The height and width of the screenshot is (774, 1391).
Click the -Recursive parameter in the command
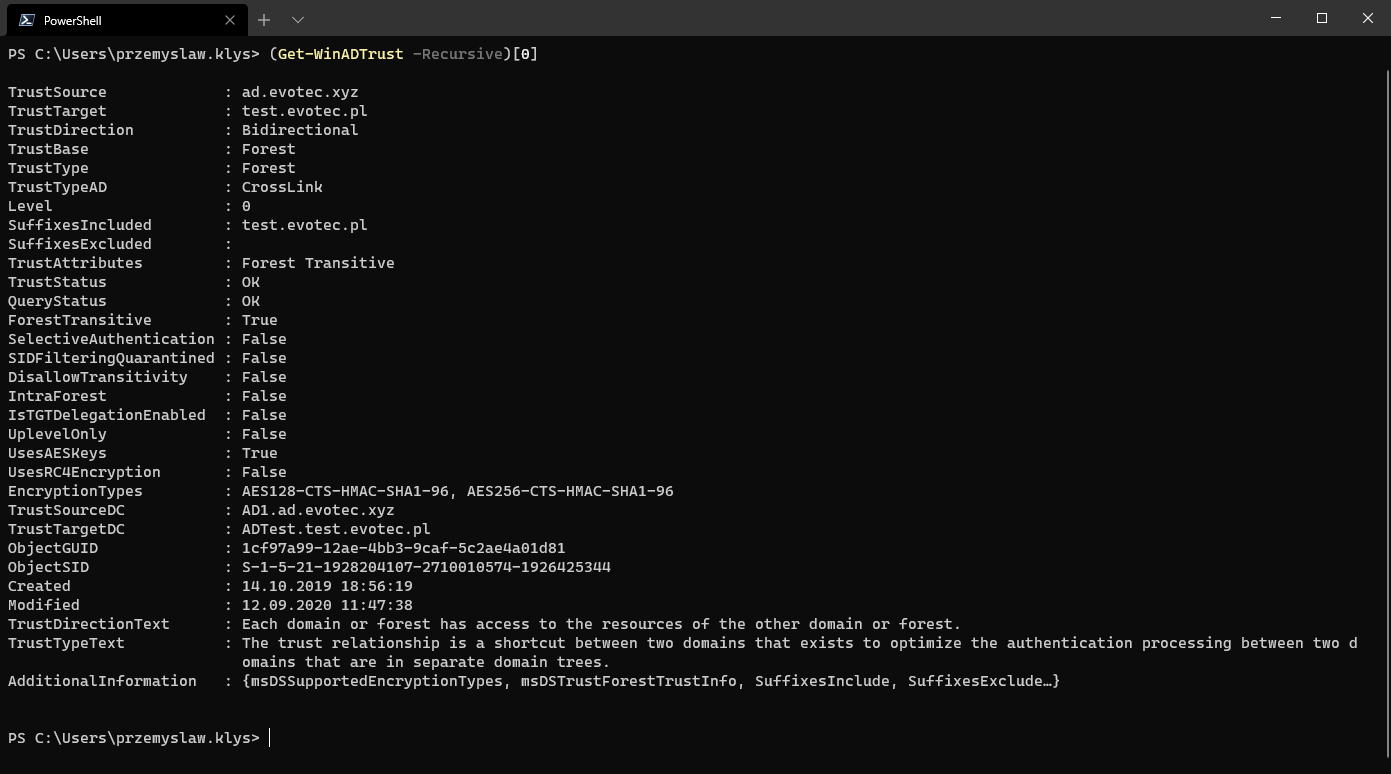457,54
